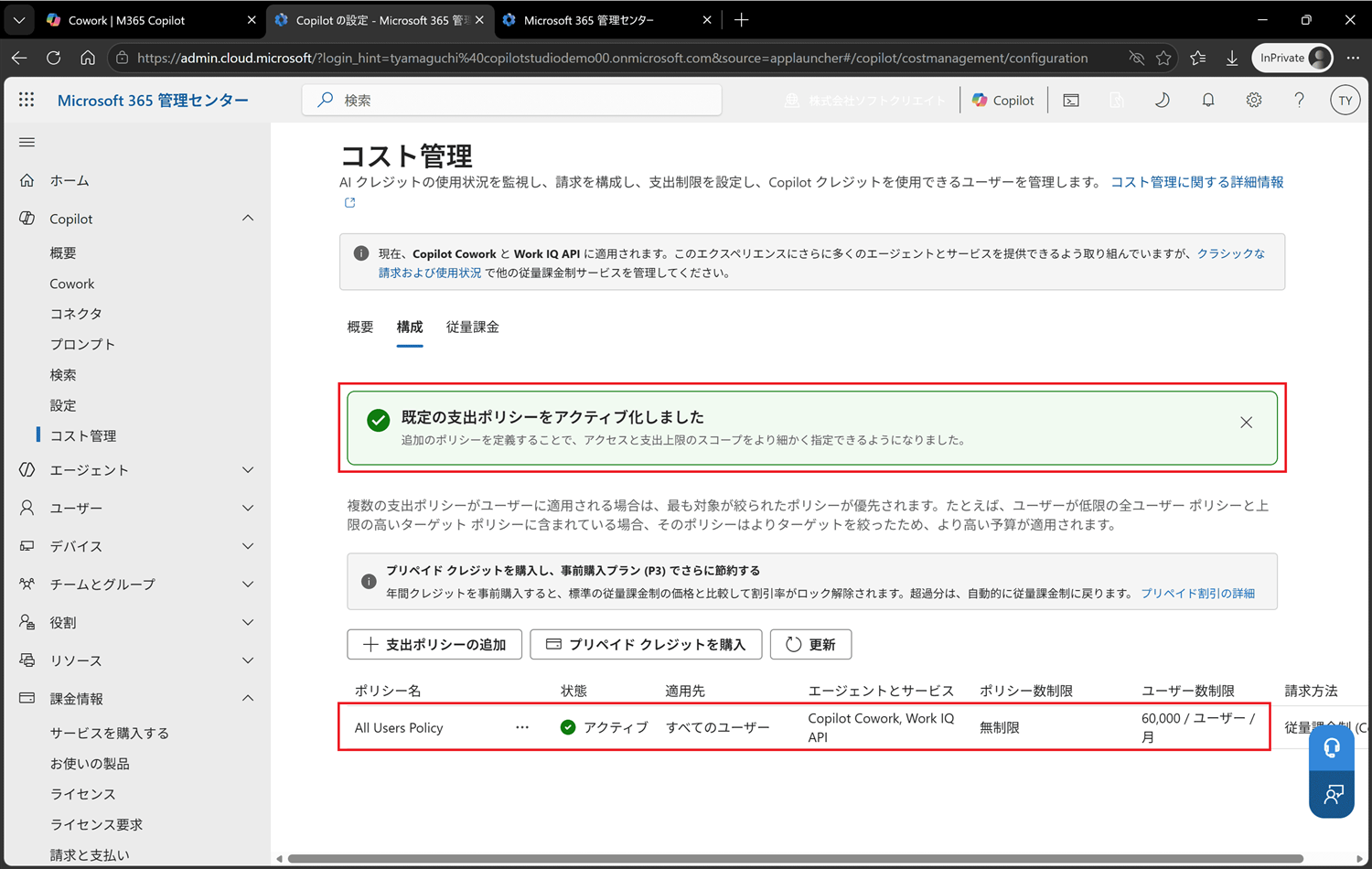Sort by ポリシー名 column header

[388, 691]
